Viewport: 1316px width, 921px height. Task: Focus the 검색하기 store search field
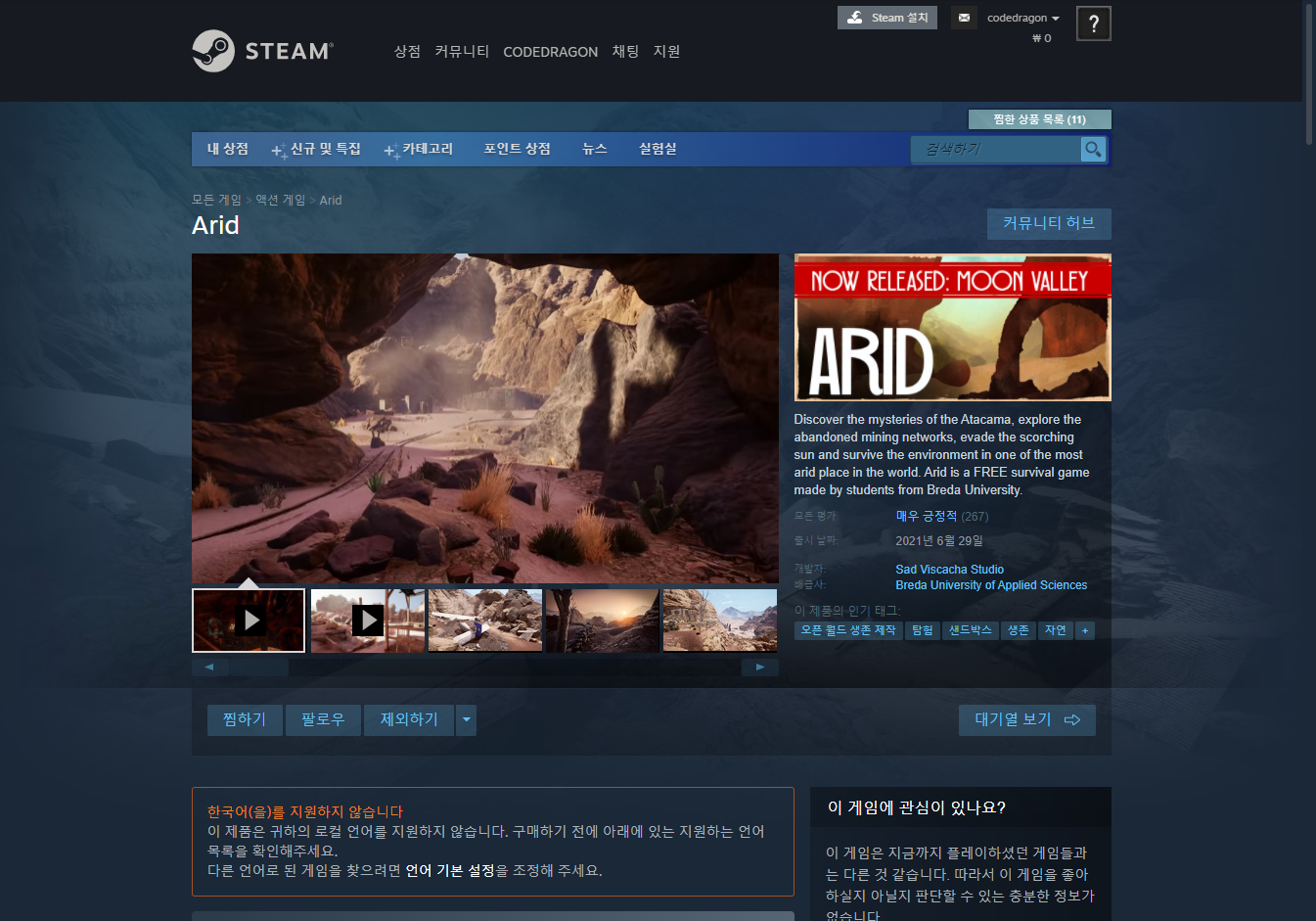tap(995, 149)
